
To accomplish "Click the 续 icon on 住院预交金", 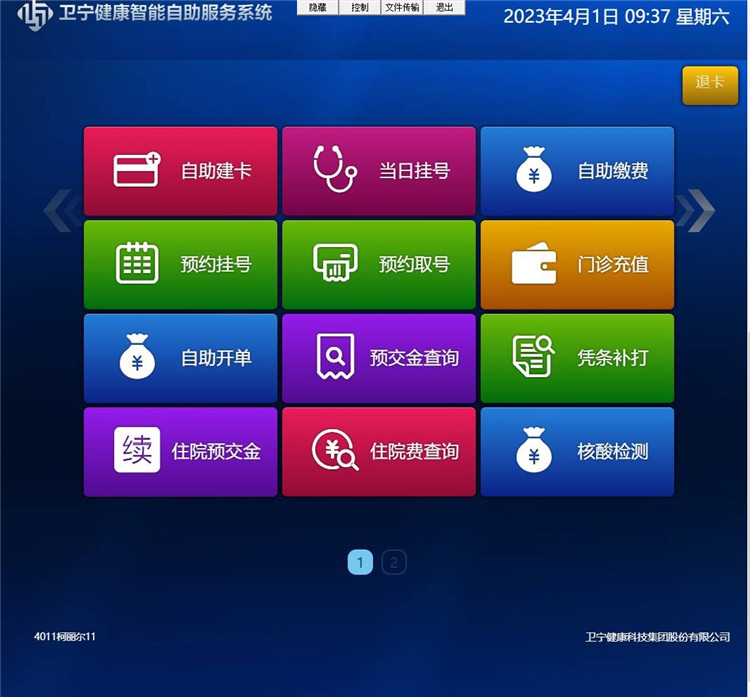I will 137,450.
